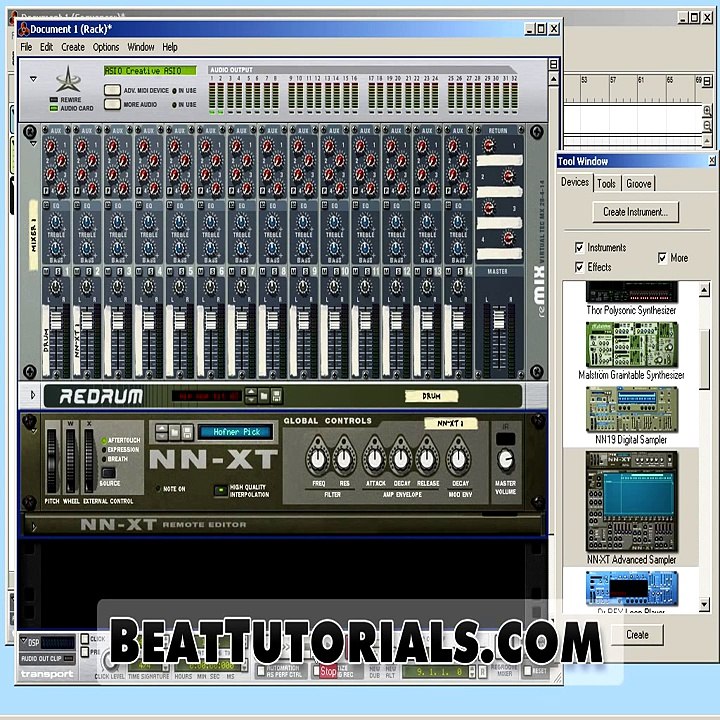Click the mixer master fader
720x720 pixels.
click(499, 319)
